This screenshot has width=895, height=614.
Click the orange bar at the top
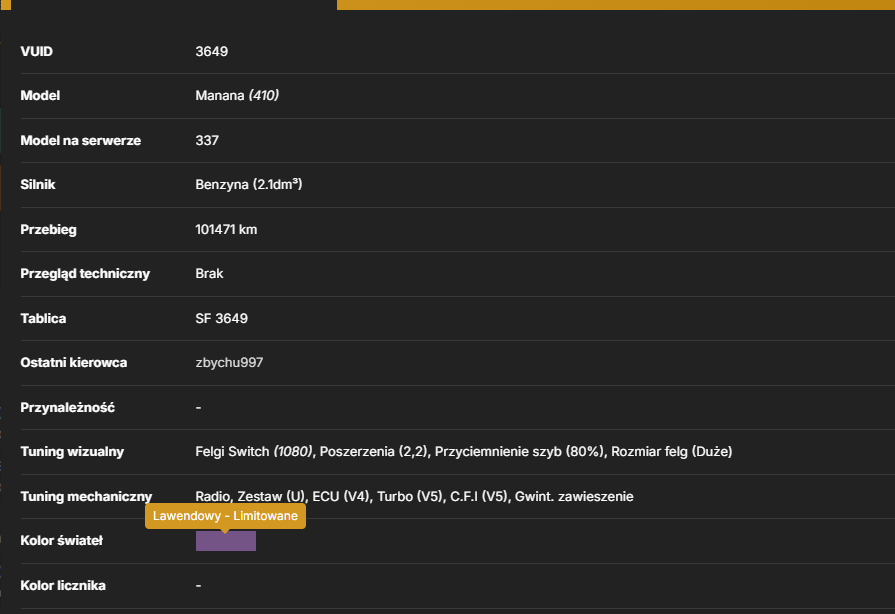pyautogui.click(x=616, y=5)
